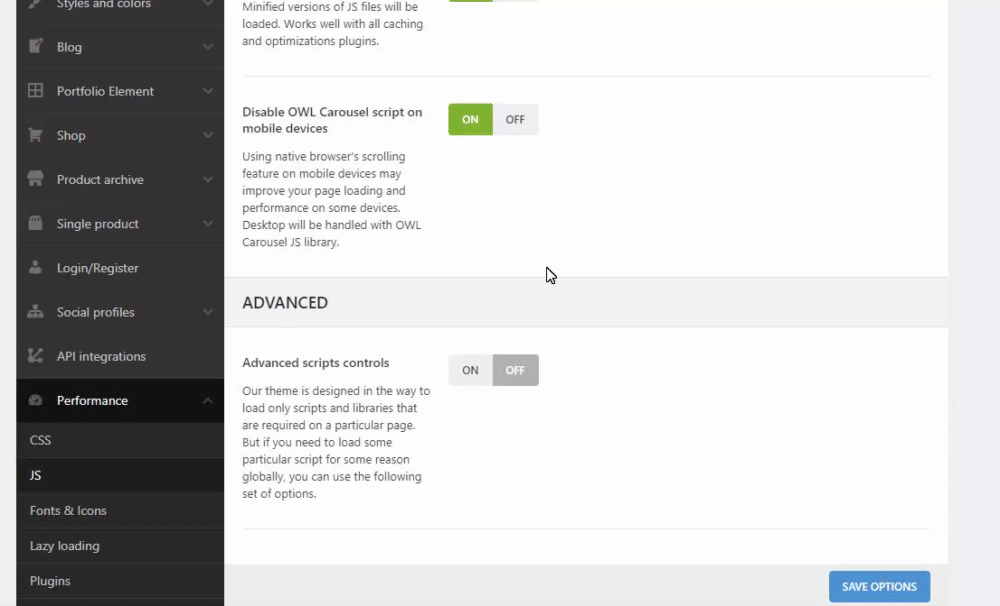
Task: Click the Product archive store icon
Action: (36, 180)
